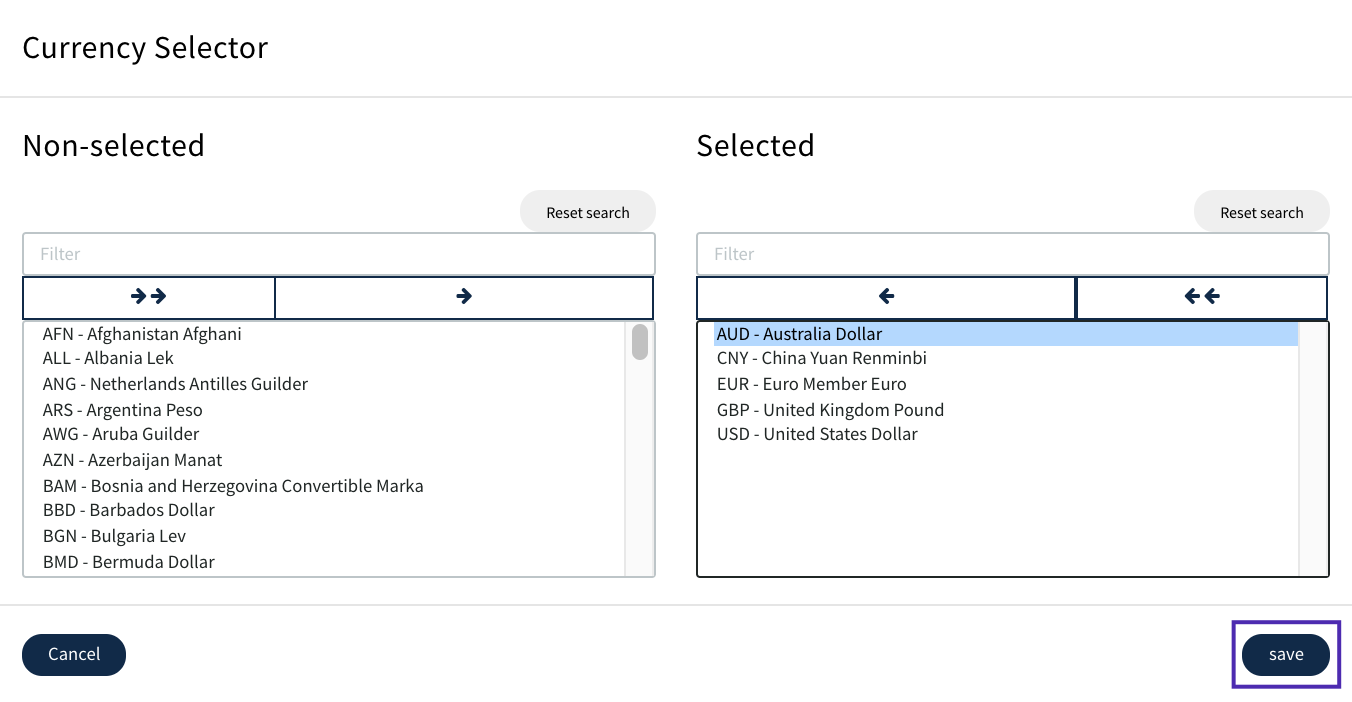Click the save button

[x=1286, y=654]
